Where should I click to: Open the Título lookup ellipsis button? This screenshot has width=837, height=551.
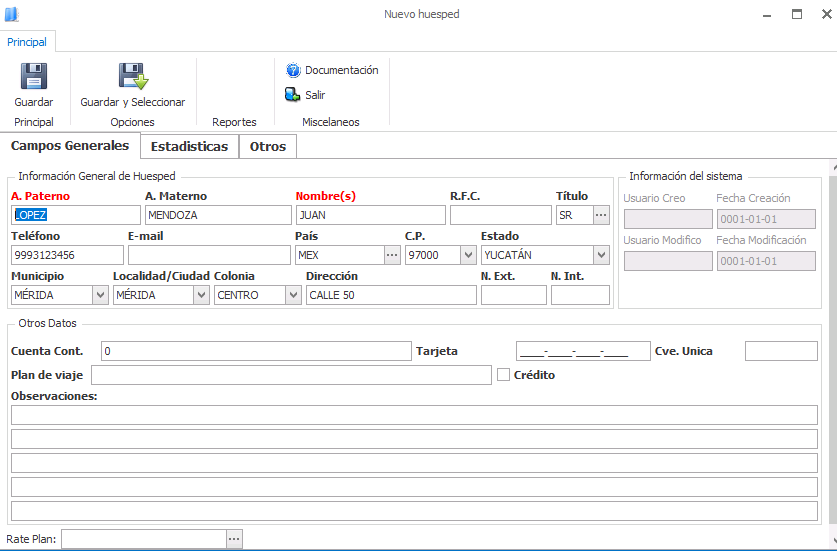pos(601,215)
